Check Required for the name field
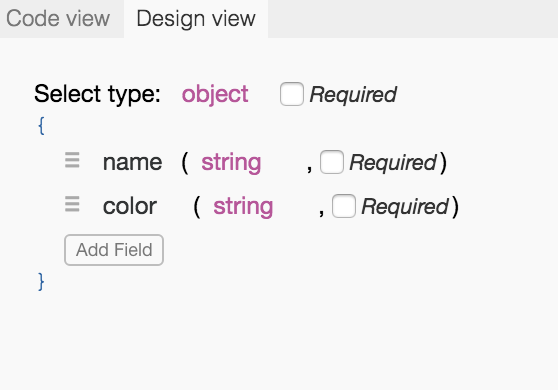 point(332,162)
